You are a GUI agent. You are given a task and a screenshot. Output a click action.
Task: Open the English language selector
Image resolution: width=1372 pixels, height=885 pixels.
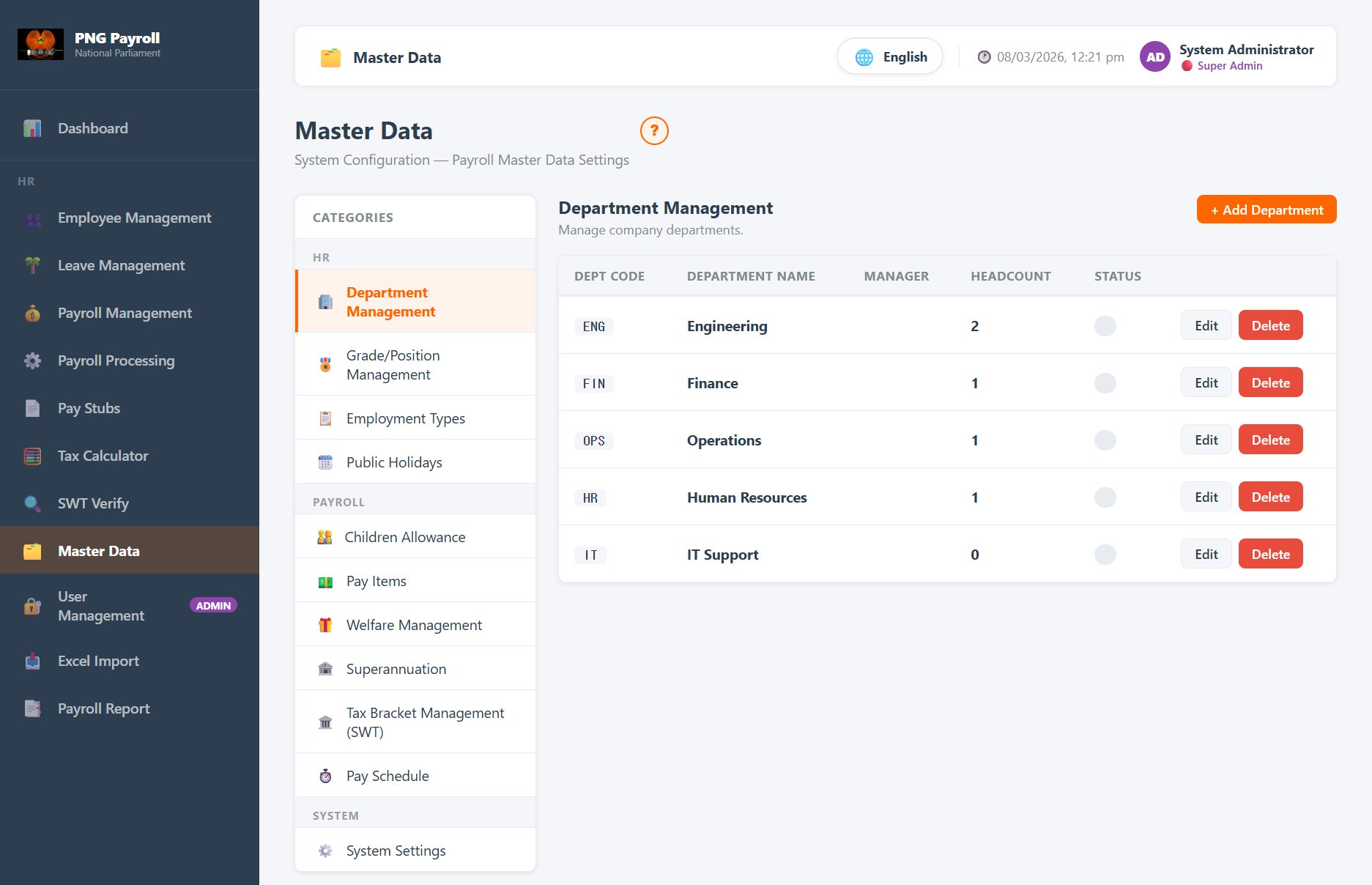click(x=889, y=56)
